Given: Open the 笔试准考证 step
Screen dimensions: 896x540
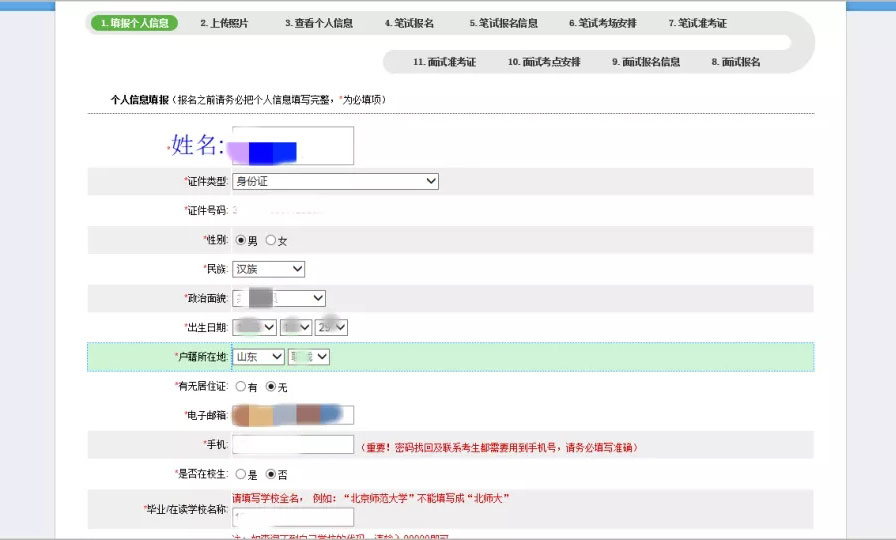Looking at the screenshot, I should pyautogui.click(x=697, y=23).
